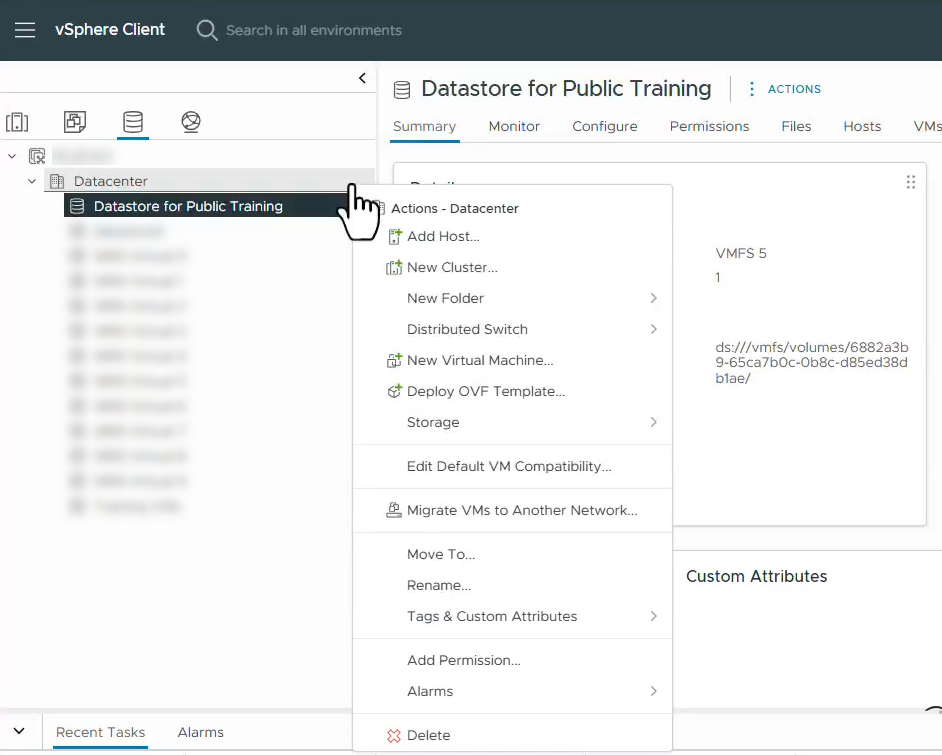
Task: Open the Alarms submenu
Action: click(512, 691)
